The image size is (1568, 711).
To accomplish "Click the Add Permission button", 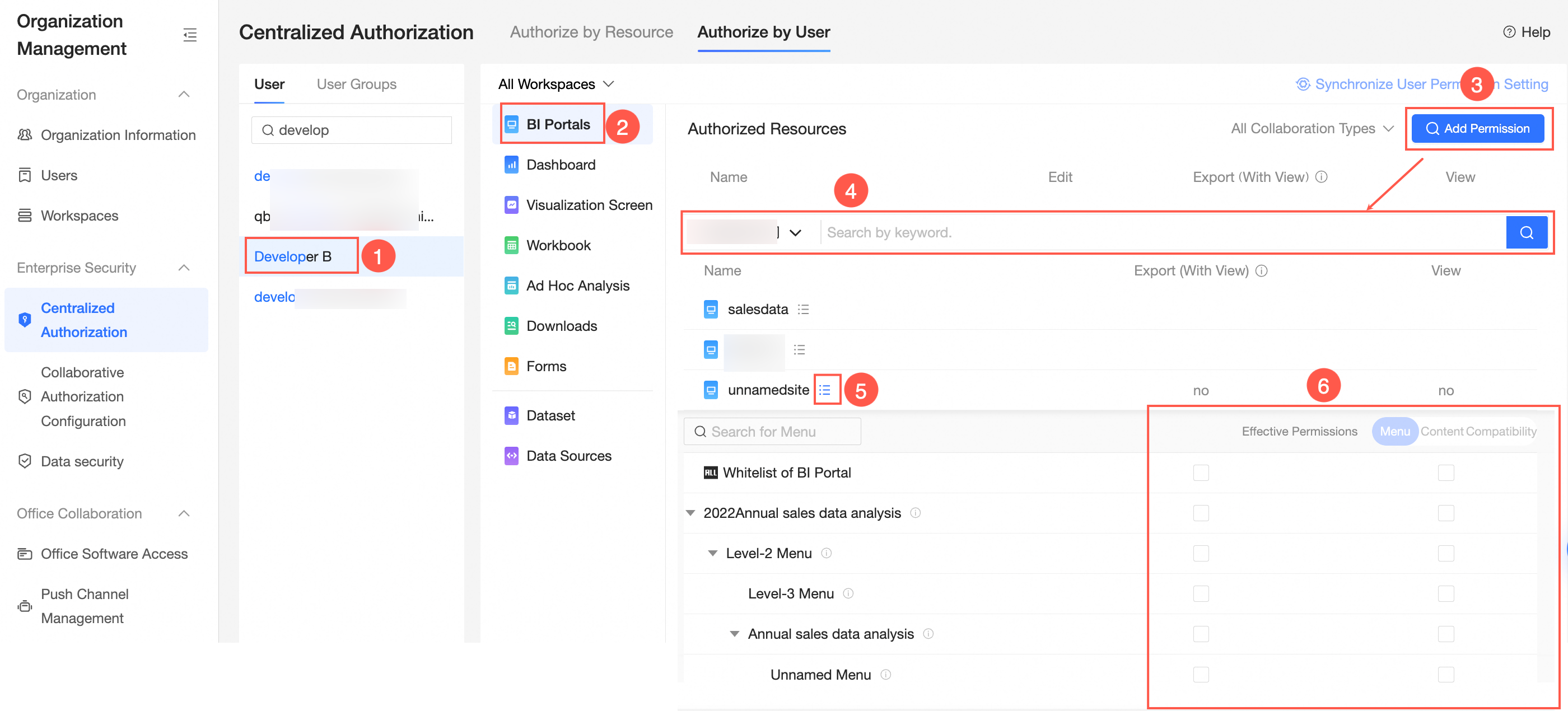I will [x=1477, y=128].
